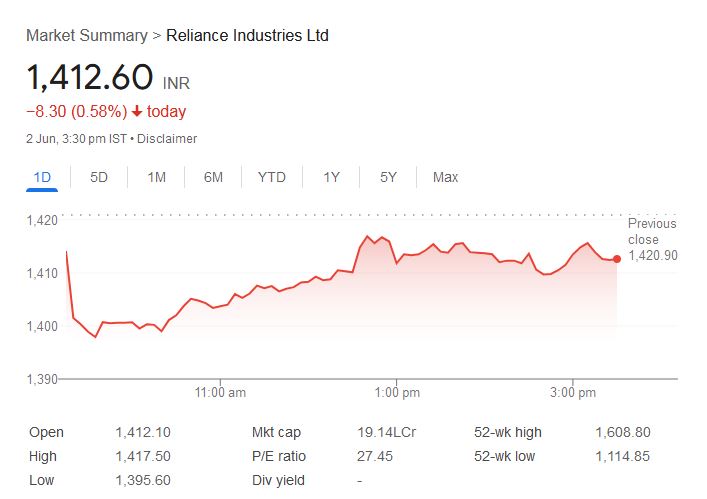Switch to the 5D tab
Screen dimensions: 707x499
[99, 177]
